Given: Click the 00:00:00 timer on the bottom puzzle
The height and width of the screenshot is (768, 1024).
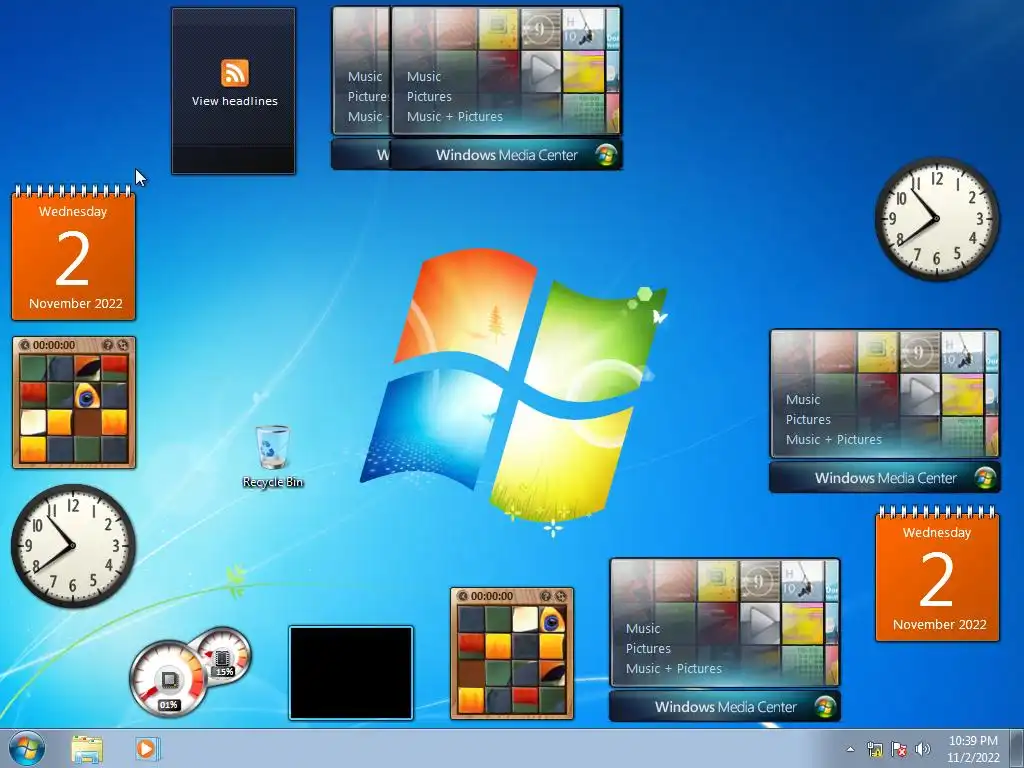Looking at the screenshot, I should [492, 596].
